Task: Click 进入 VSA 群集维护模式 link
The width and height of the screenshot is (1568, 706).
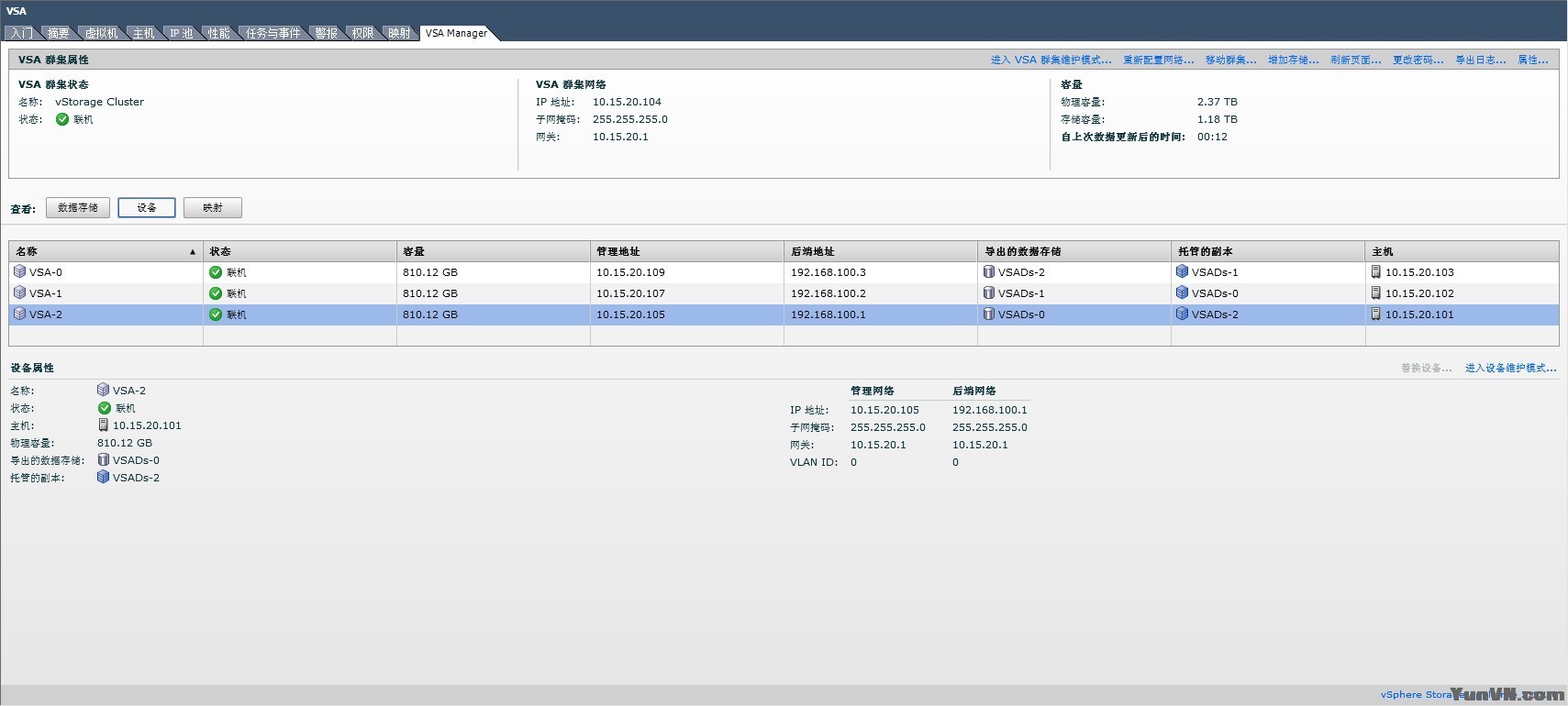Action: 1051,60
